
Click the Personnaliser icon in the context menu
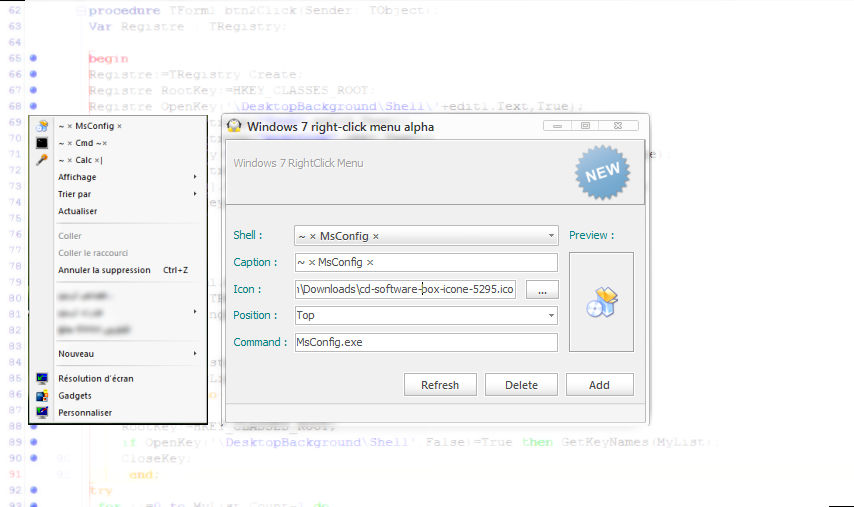coord(42,413)
